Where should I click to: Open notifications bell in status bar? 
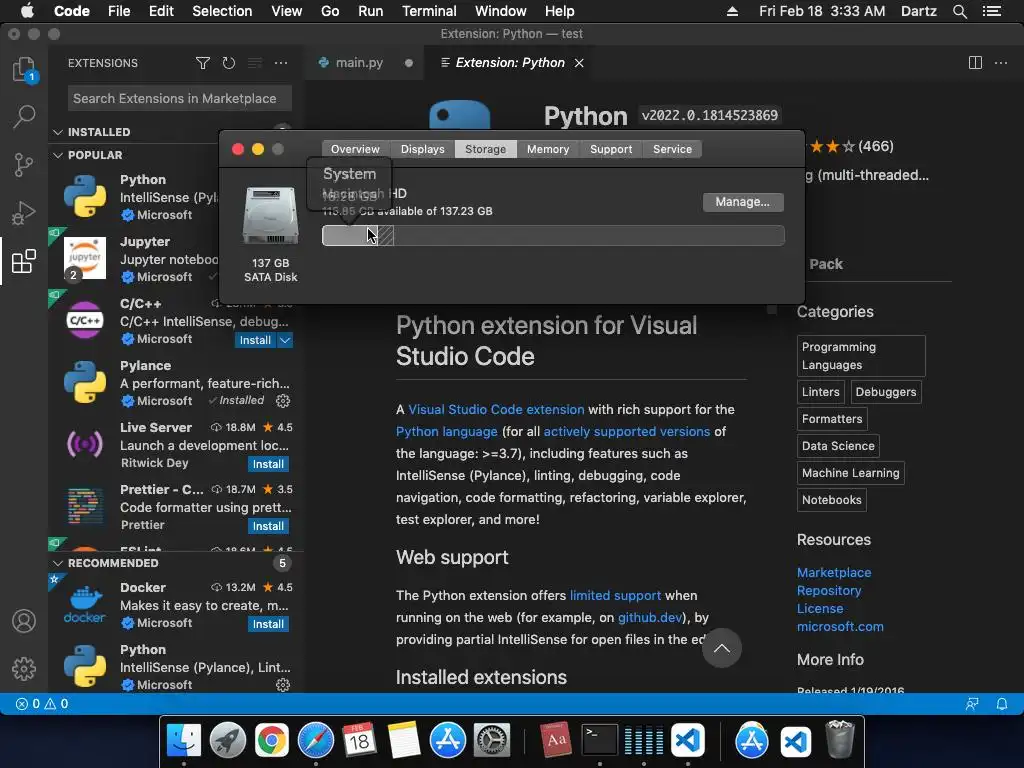pos(1002,704)
